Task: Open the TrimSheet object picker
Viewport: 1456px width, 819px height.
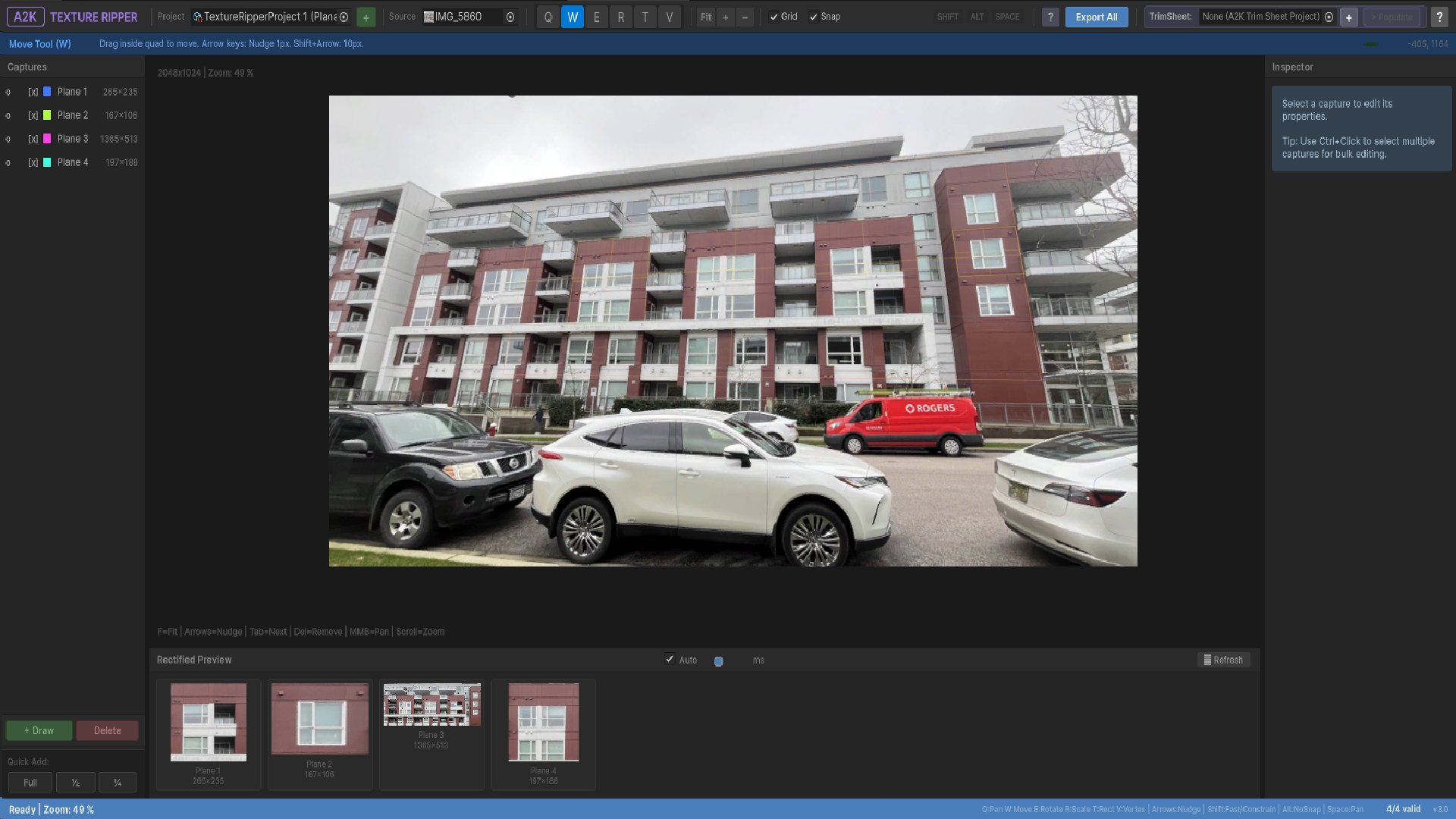Action: [x=1329, y=17]
